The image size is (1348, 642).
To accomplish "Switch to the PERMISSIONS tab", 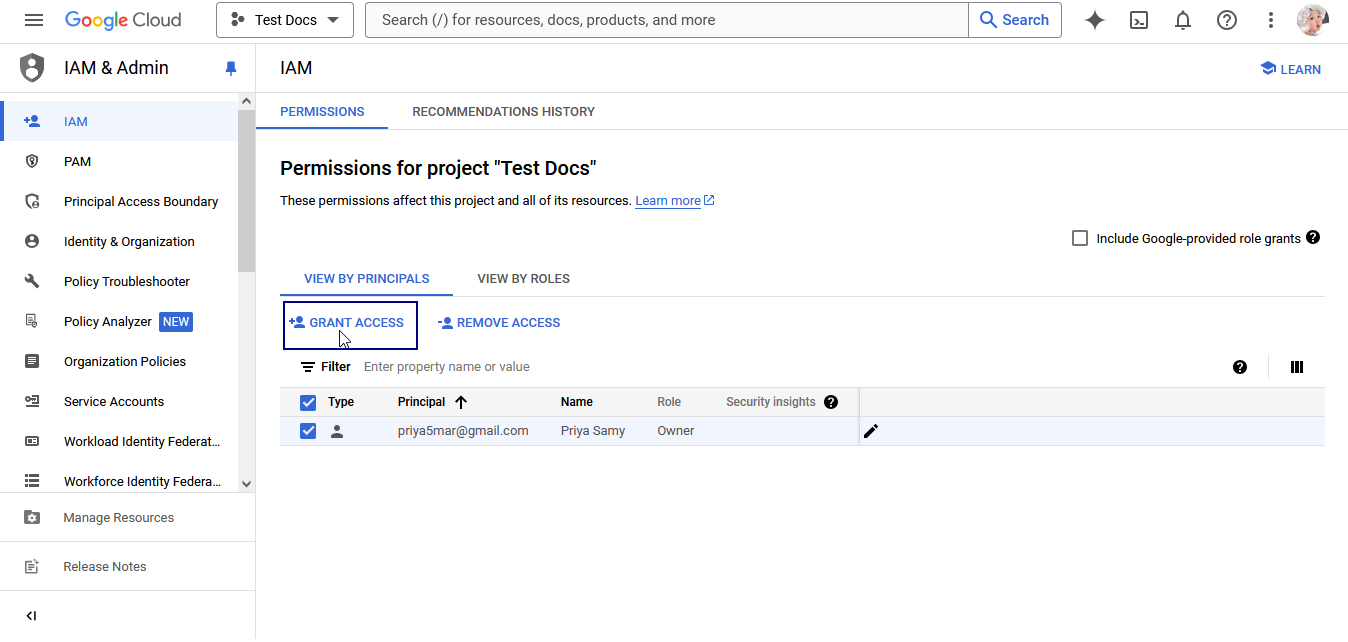I will click(322, 112).
